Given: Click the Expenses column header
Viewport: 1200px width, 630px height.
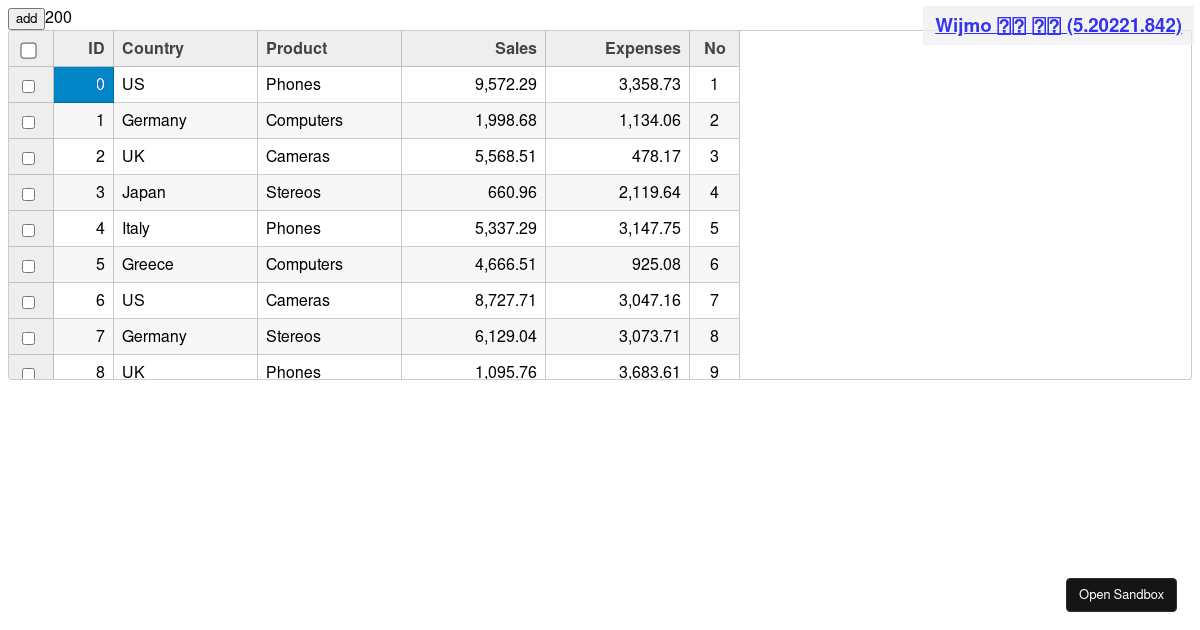Looking at the screenshot, I should pyautogui.click(x=617, y=49).
